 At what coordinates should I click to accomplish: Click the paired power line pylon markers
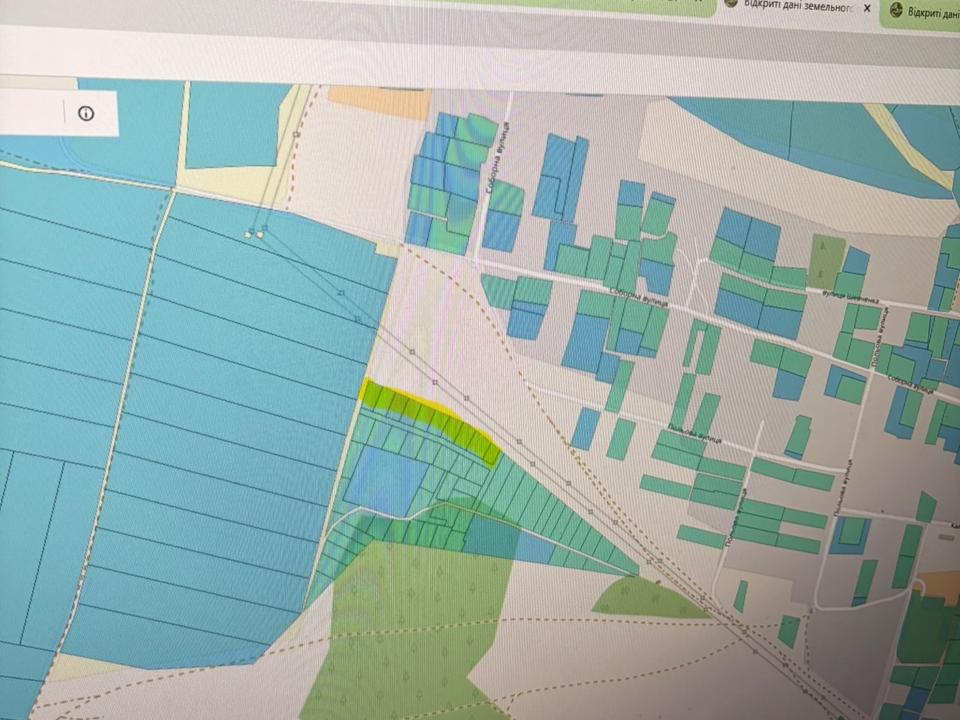[x=254, y=234]
